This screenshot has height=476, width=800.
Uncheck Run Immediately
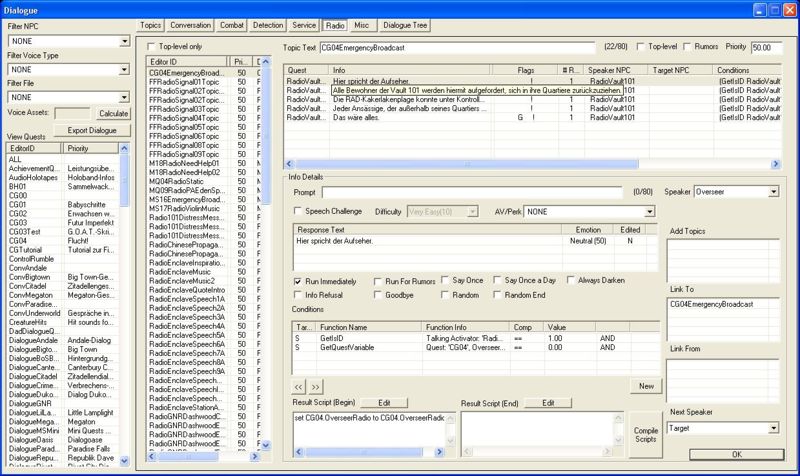[298, 282]
